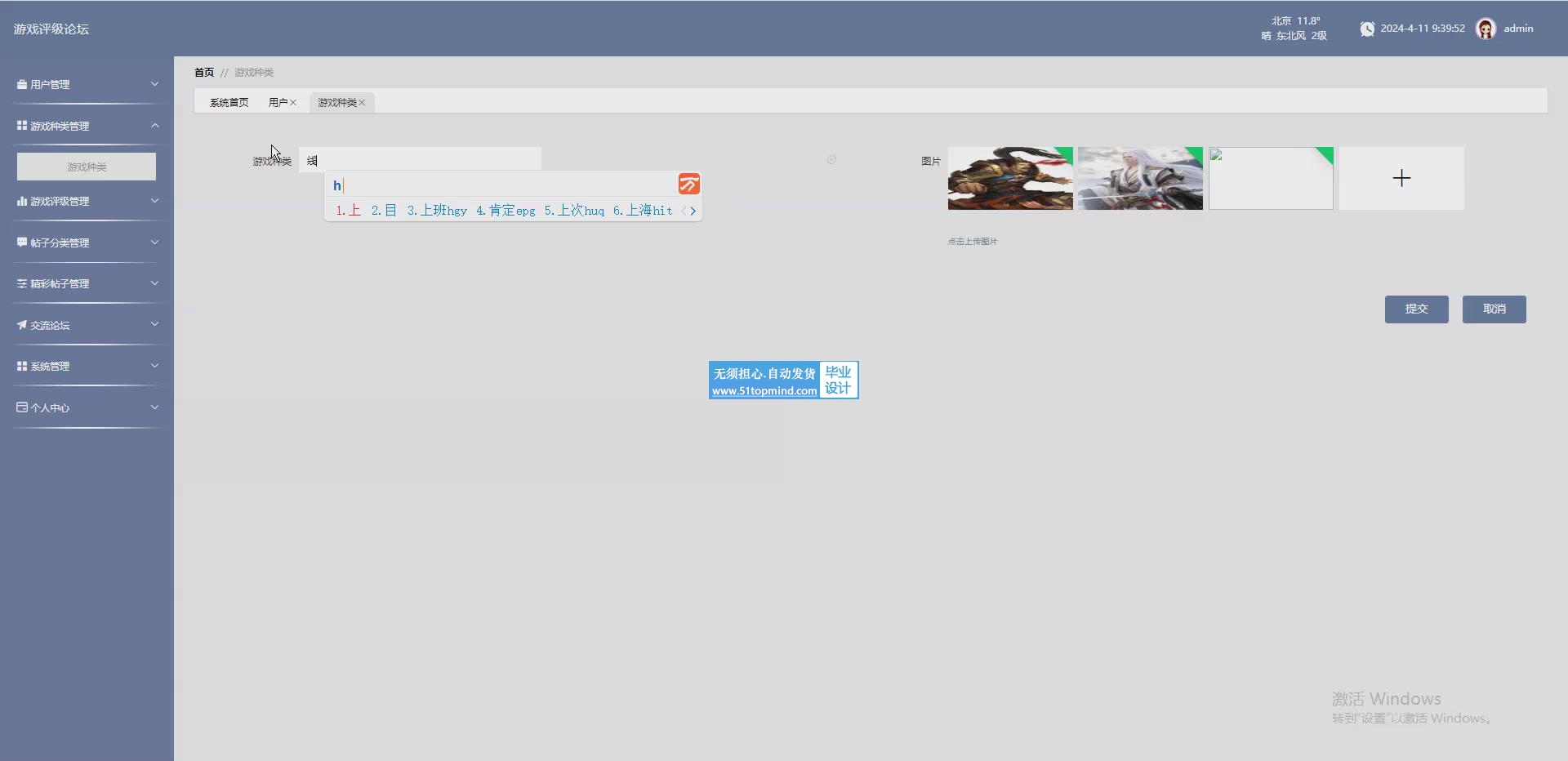
Task: Click the 取消 cancel button
Action: tap(1494, 309)
